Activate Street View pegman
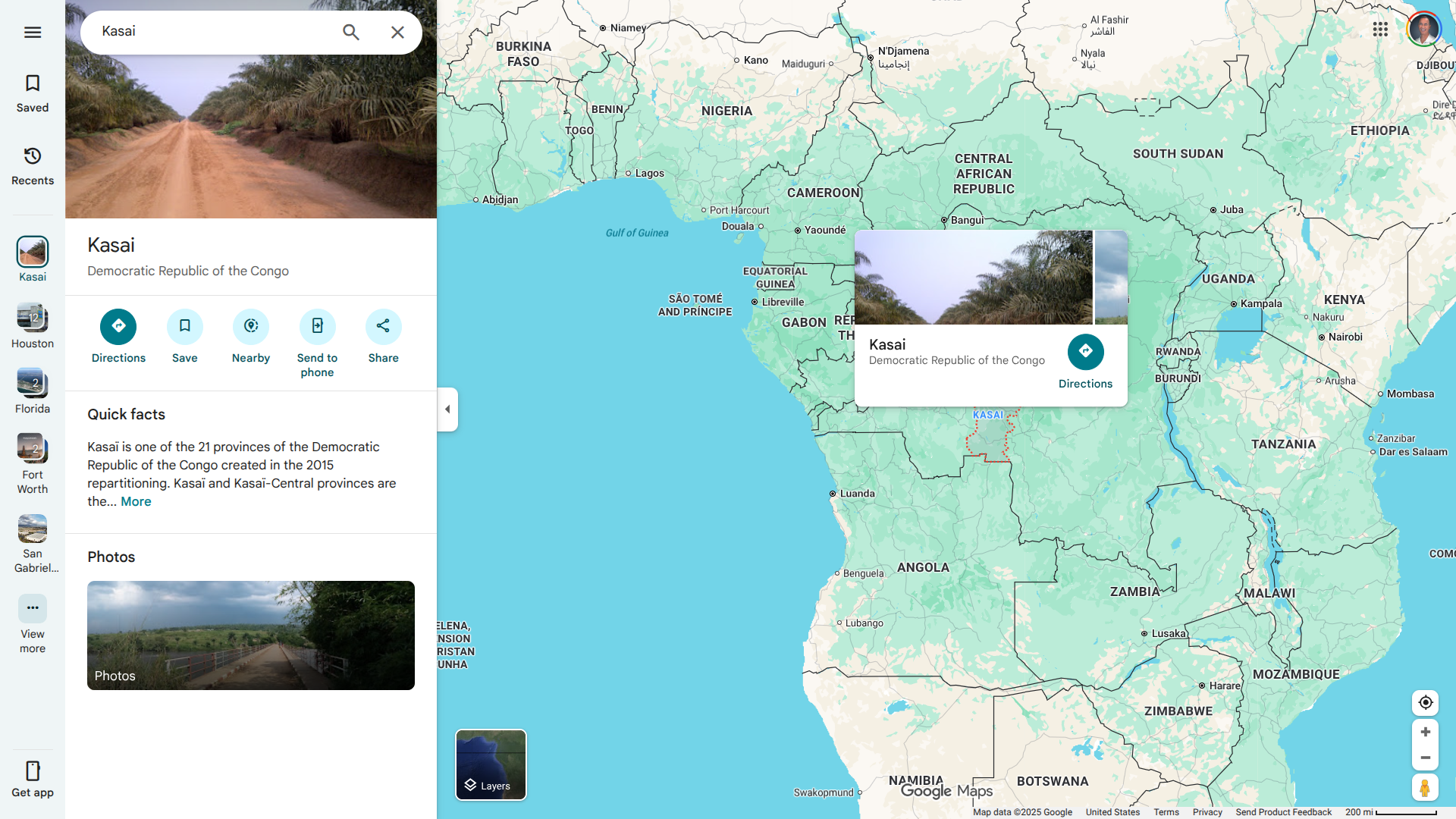 (x=1426, y=788)
